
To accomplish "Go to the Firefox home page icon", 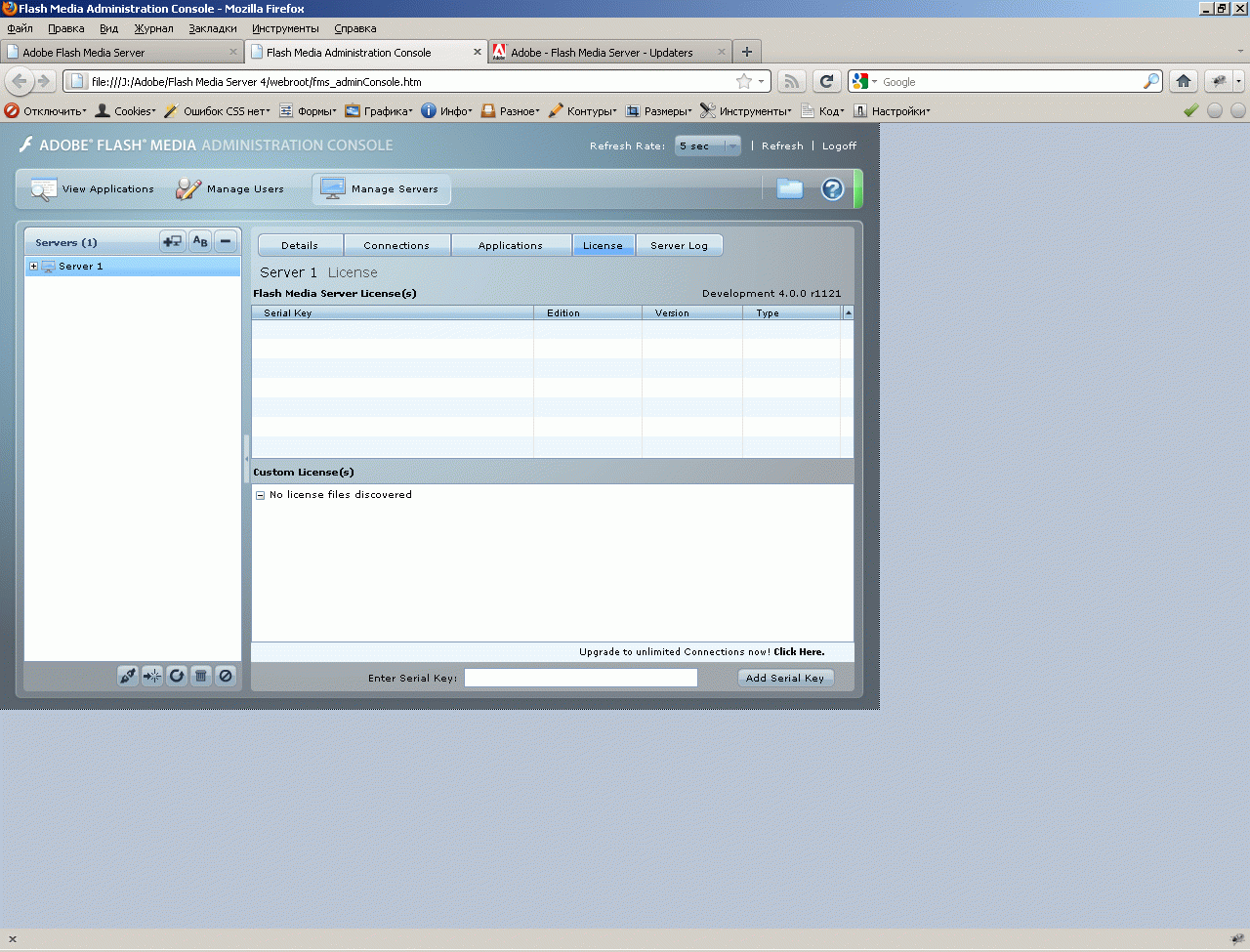I will [1184, 81].
